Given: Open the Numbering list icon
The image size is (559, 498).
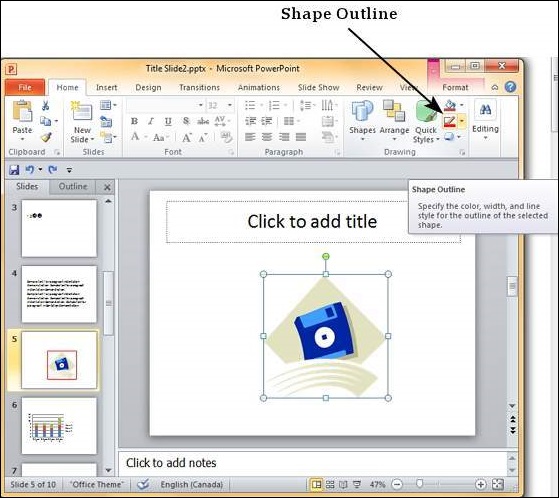Looking at the screenshot, I should 275,105.
